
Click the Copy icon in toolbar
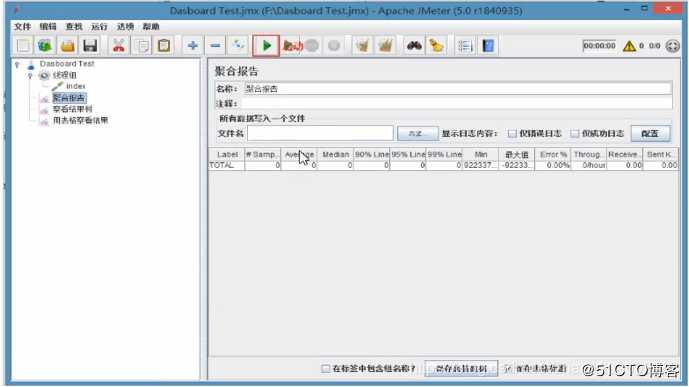pos(142,46)
